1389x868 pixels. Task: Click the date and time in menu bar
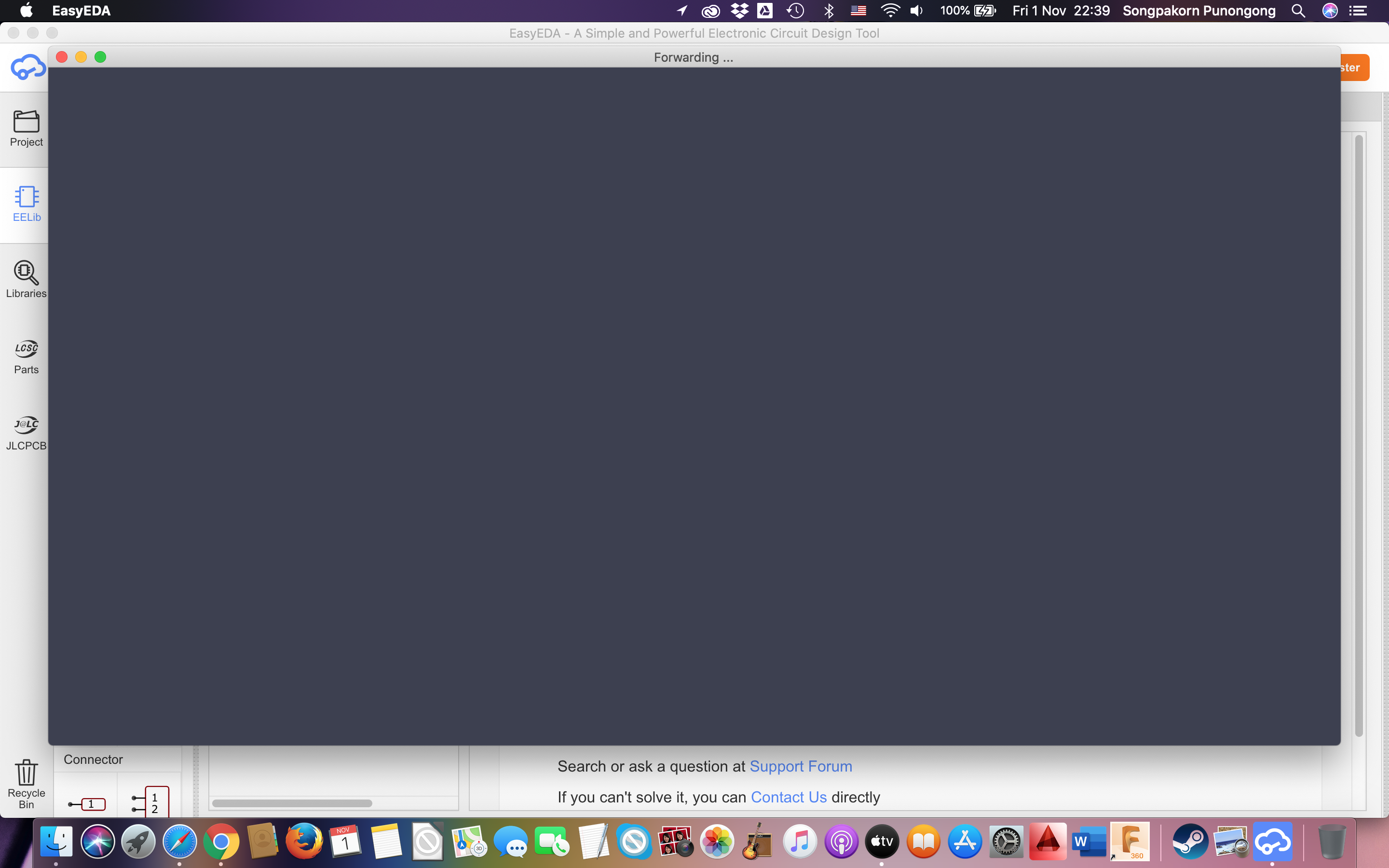1061,10
